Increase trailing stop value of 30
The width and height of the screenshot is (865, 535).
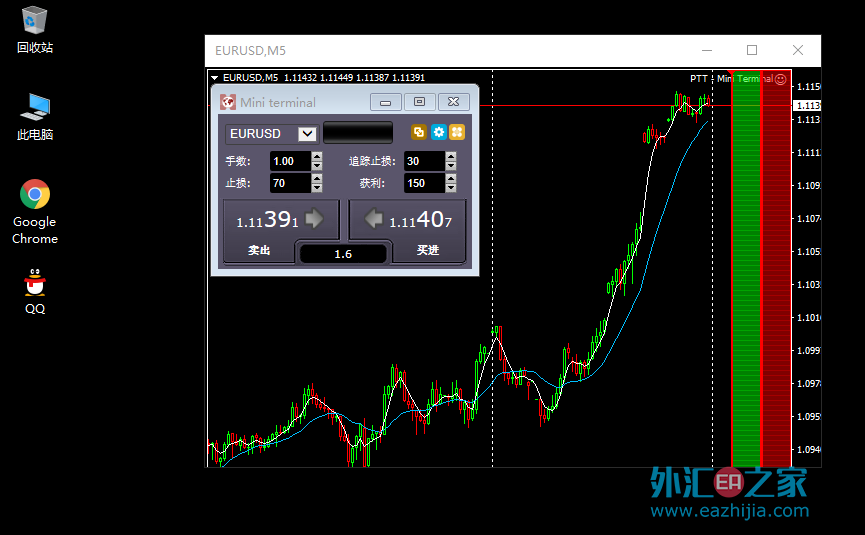pyautogui.click(x=451, y=157)
